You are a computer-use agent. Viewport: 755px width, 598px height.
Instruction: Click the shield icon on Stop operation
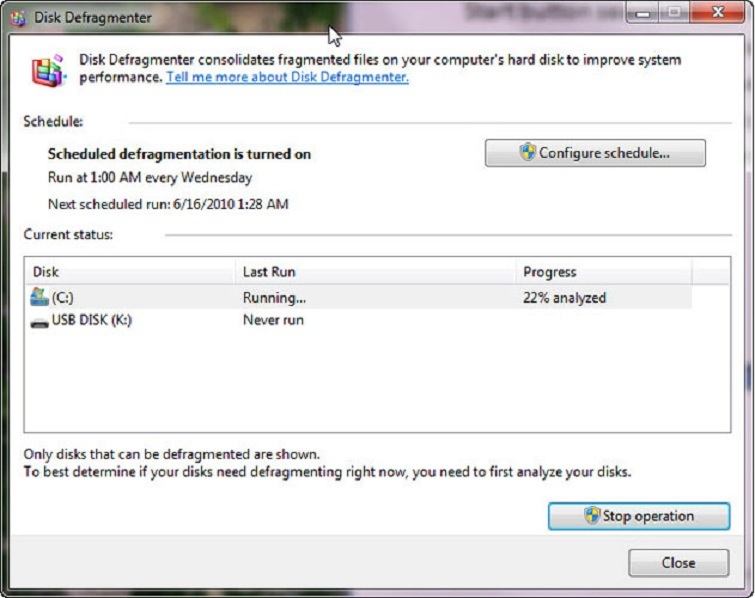(x=592, y=516)
